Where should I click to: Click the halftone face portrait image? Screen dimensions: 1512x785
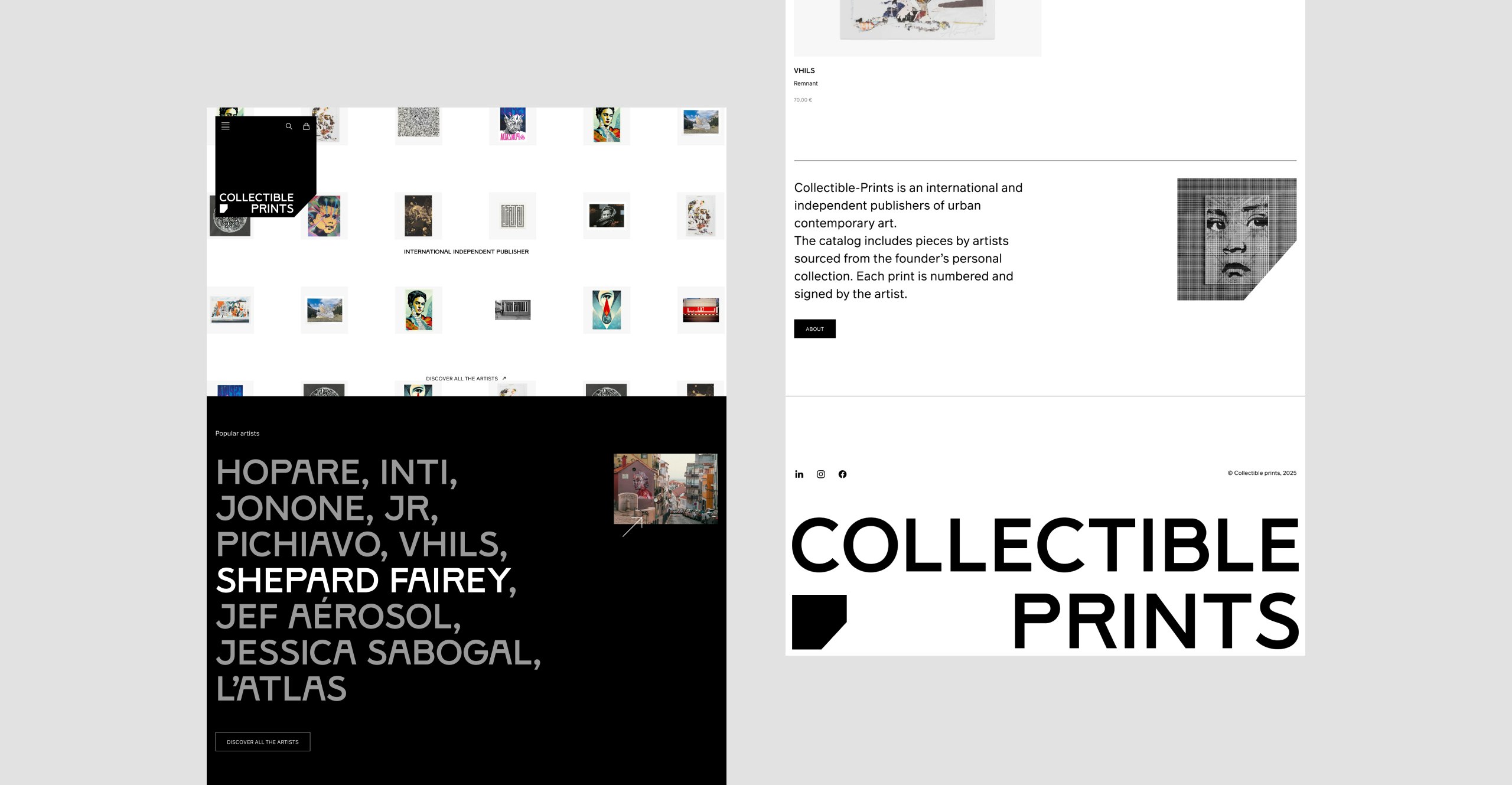point(1236,239)
